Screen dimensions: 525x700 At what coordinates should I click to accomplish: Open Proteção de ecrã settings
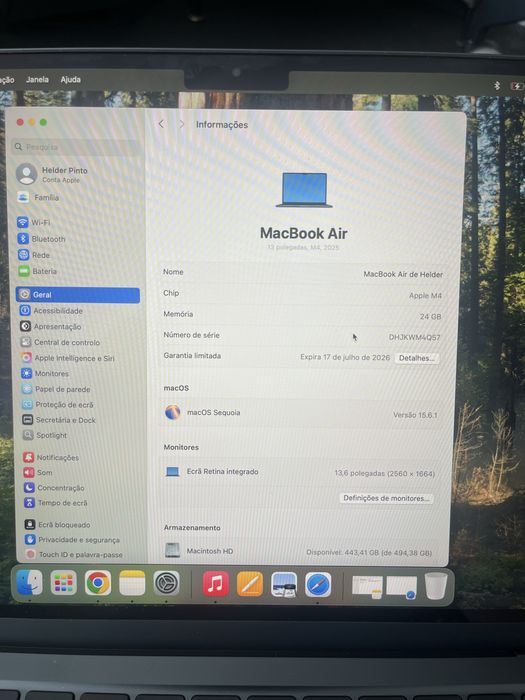[58, 404]
